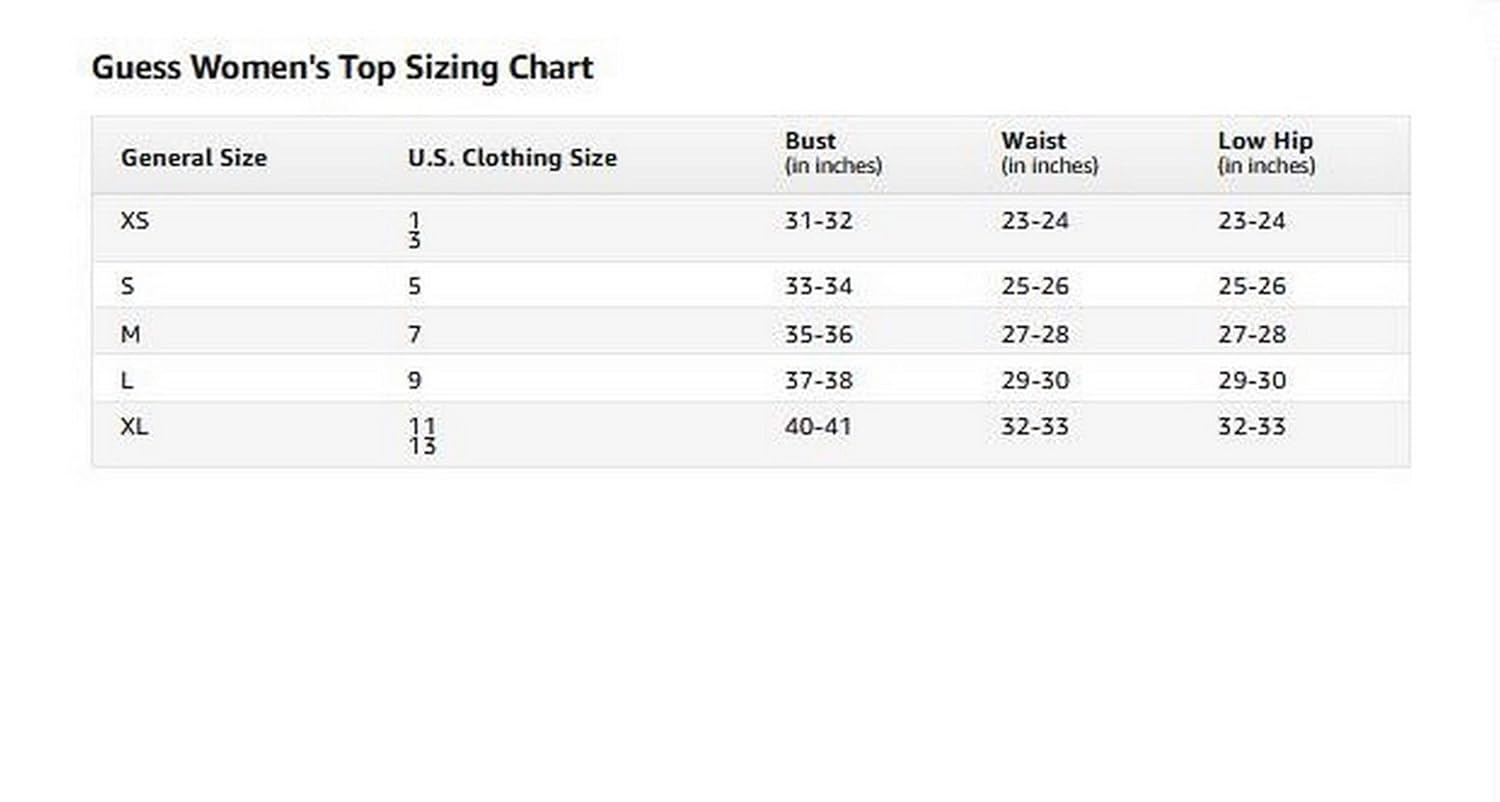Image resolution: width=1500 pixels, height=802 pixels.
Task: Select low hip value 32-33 for XL
Action: pyautogui.click(x=1252, y=427)
